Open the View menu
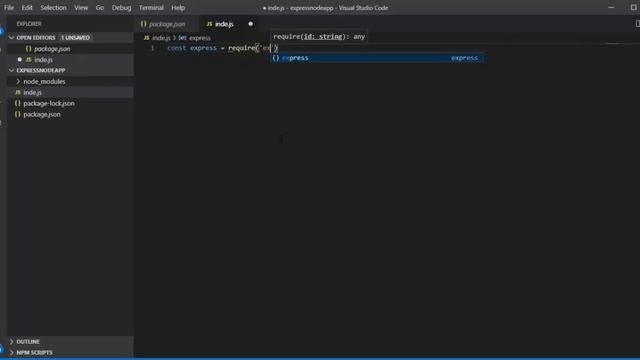Image resolution: width=640 pixels, height=360 pixels. click(81, 8)
